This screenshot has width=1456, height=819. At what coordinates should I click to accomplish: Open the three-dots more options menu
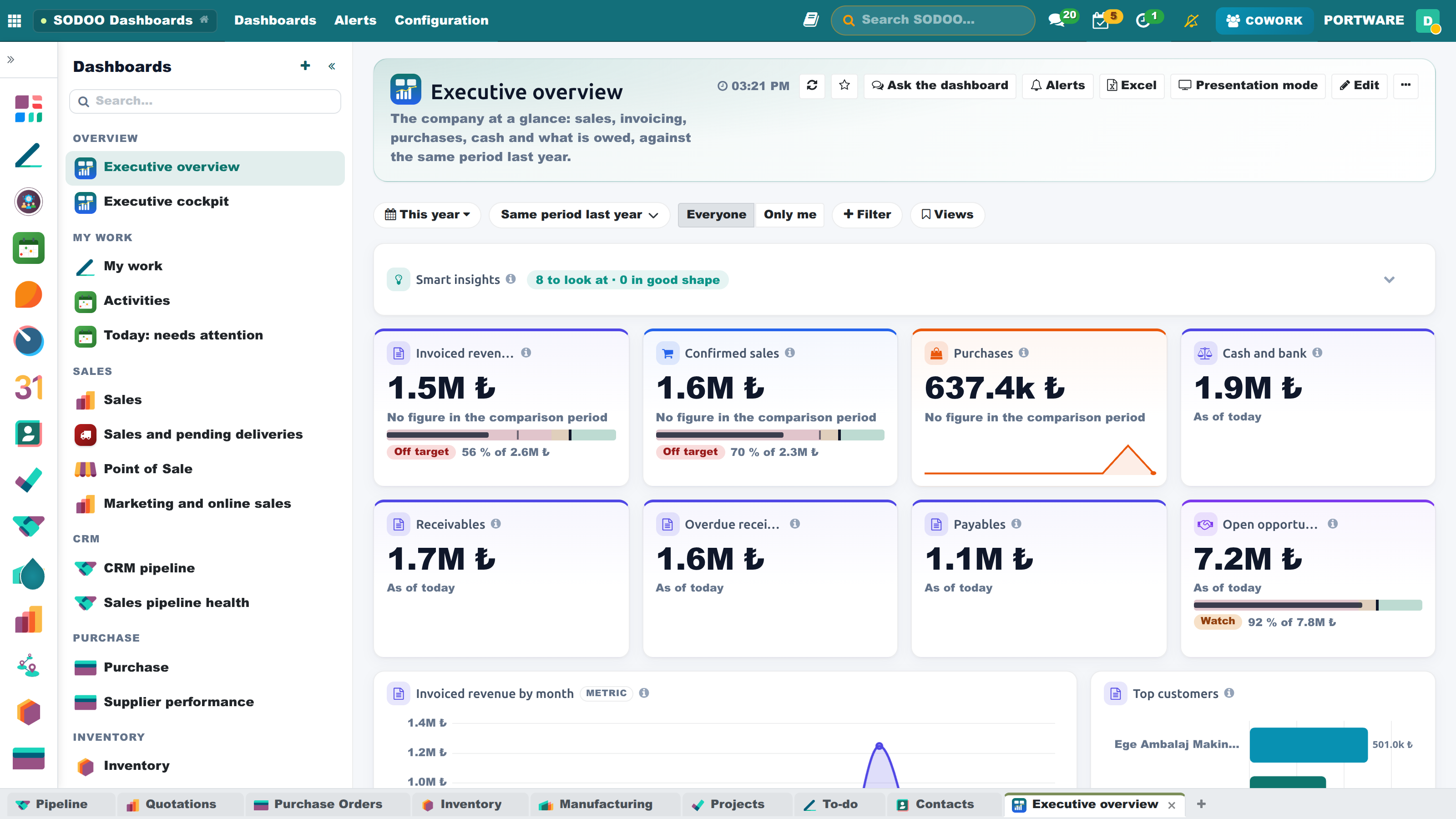pos(1405,86)
